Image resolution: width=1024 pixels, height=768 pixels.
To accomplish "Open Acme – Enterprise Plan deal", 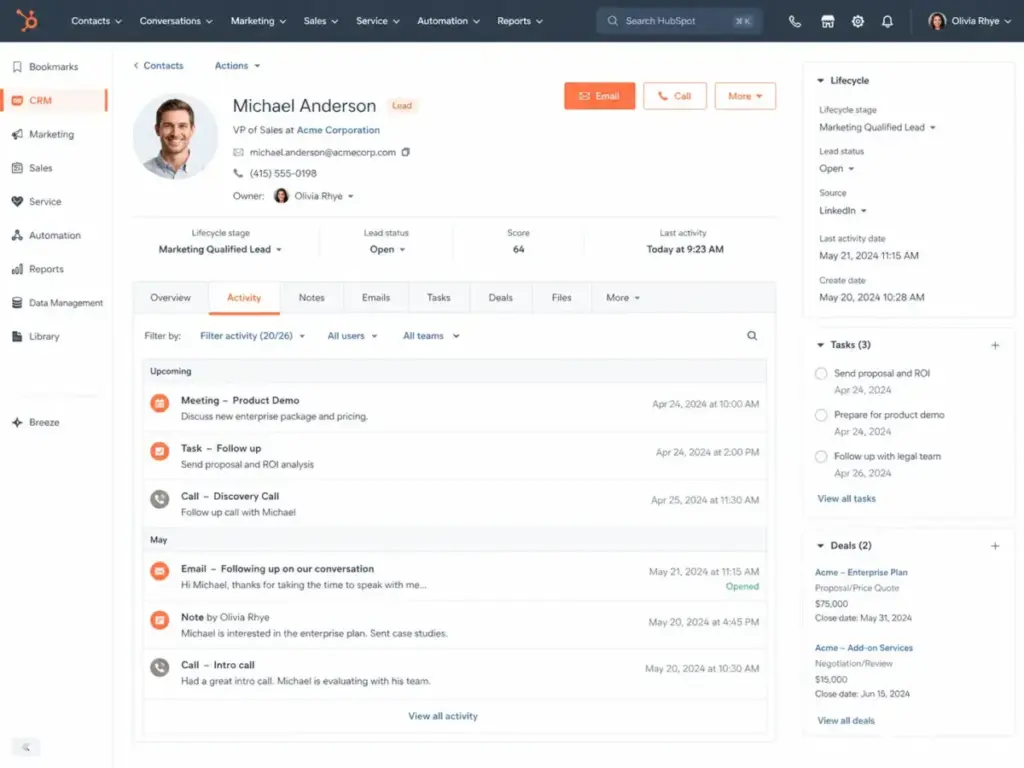I will click(861, 573).
